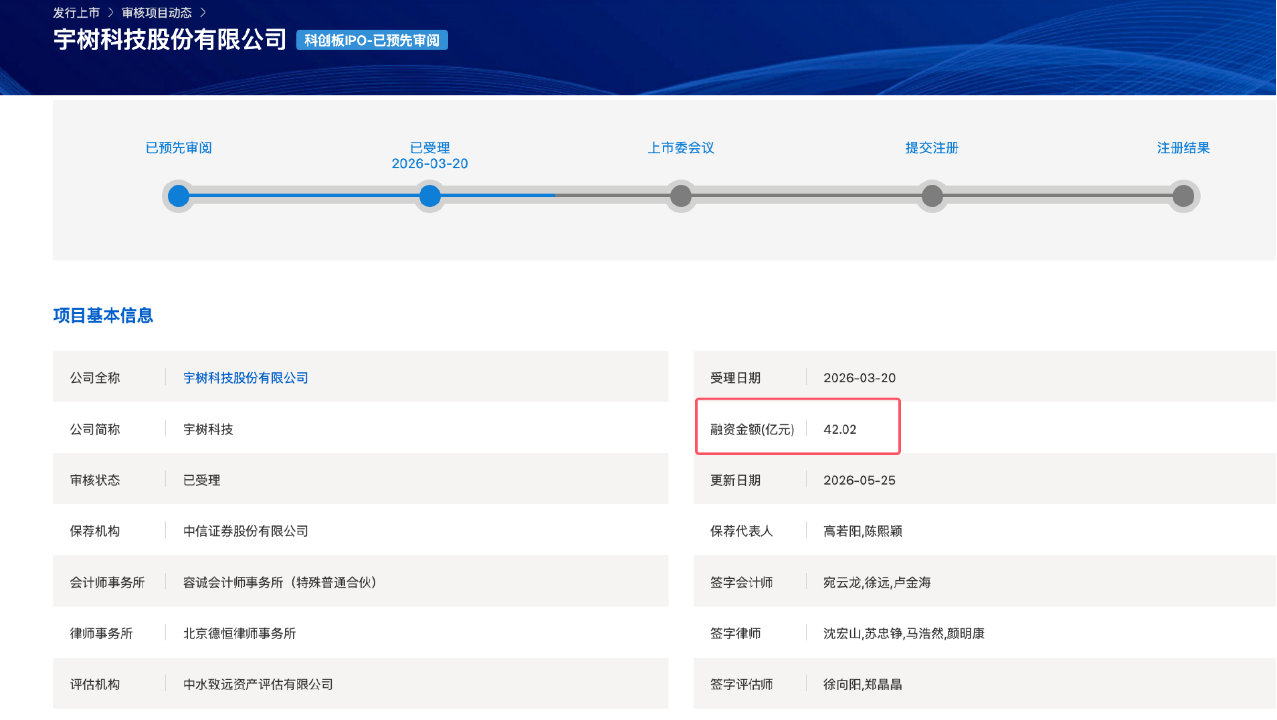Click the 已受理 stage label

(x=430, y=148)
